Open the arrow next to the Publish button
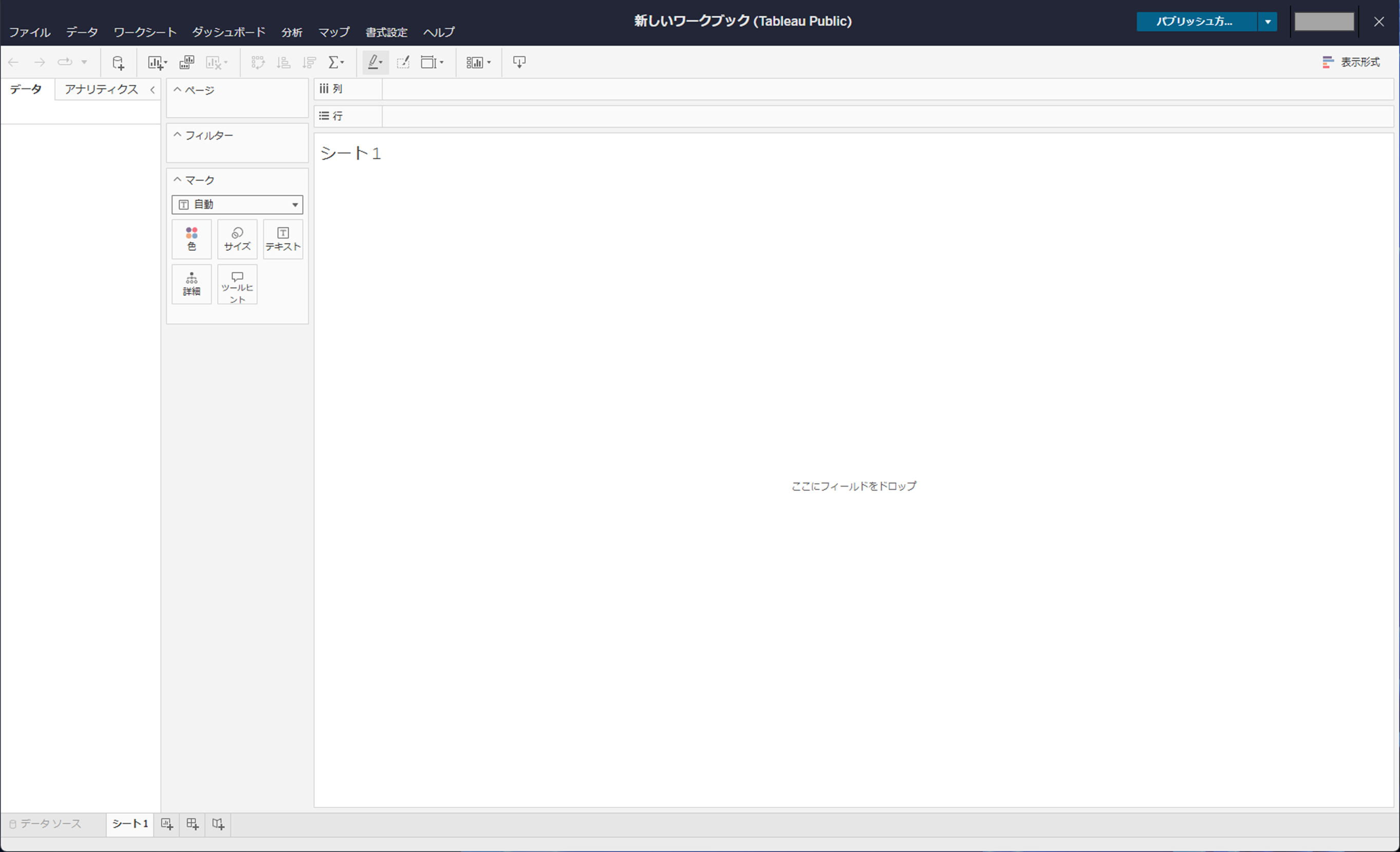Screen dimensions: 1400x852 click(x=1267, y=22)
